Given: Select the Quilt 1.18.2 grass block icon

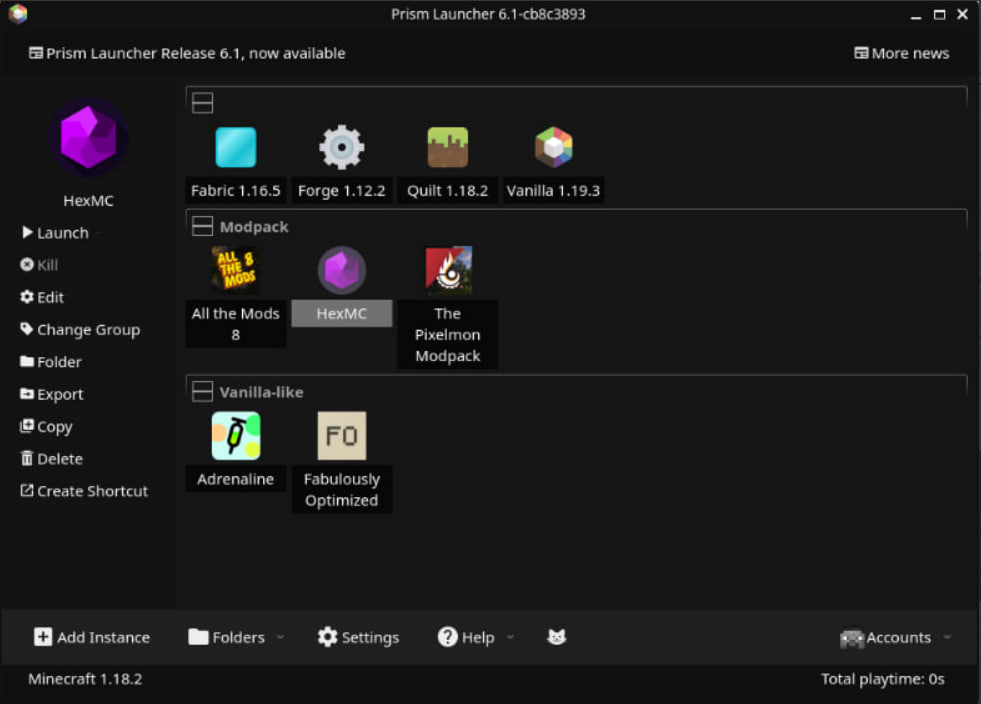Looking at the screenshot, I should point(447,147).
